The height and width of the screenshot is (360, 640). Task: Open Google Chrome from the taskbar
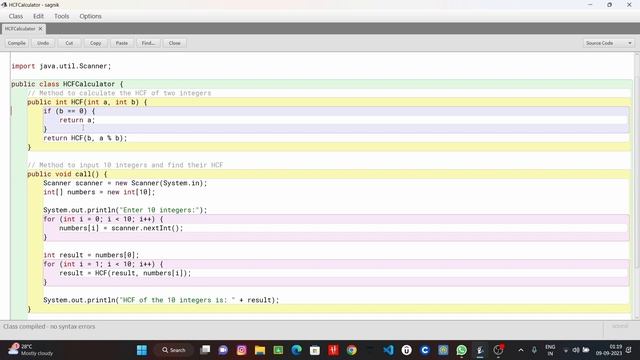351,350
